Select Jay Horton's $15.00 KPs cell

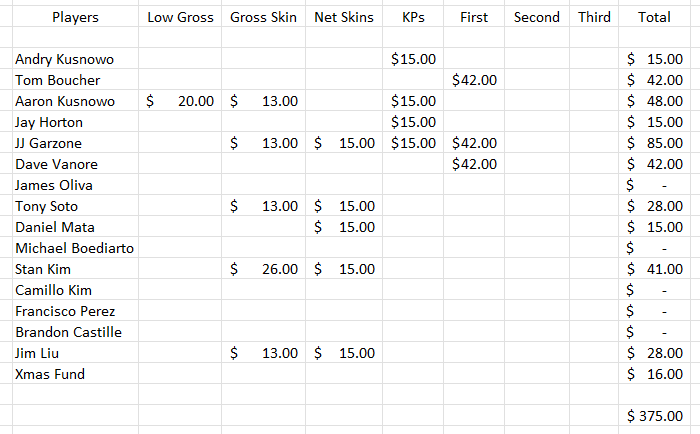(413, 121)
